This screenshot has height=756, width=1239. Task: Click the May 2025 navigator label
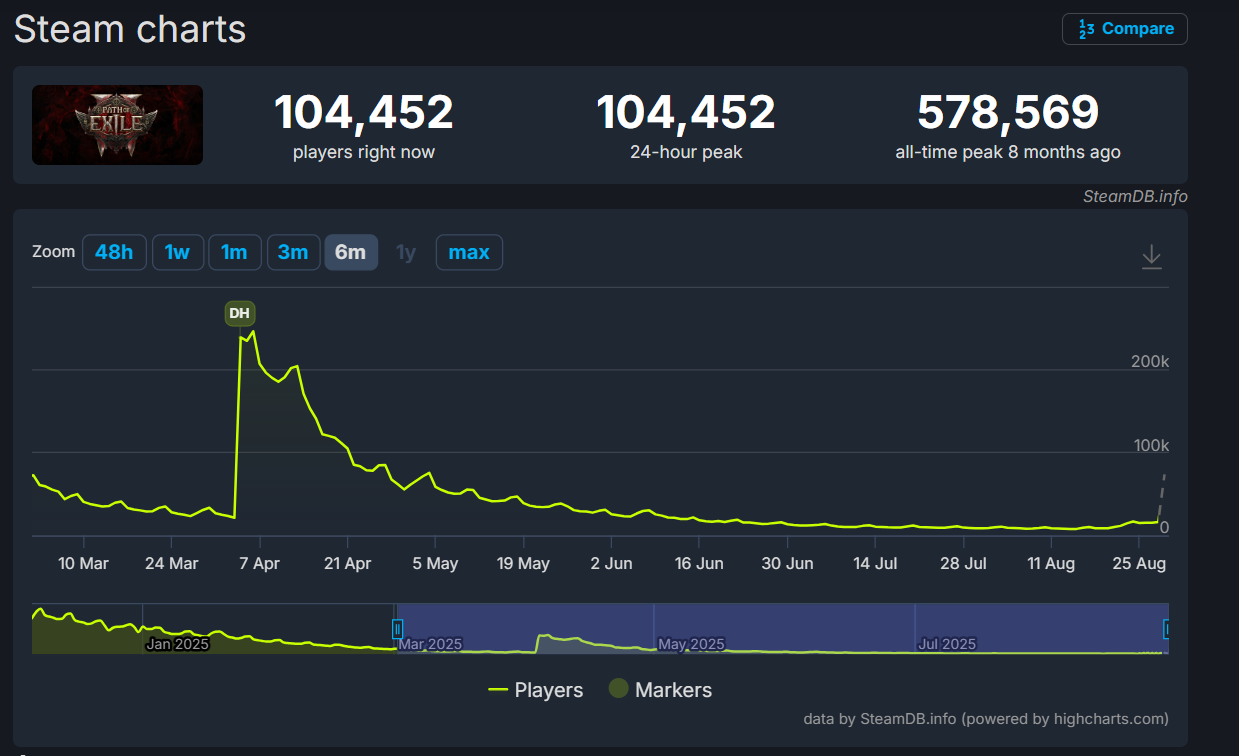[692, 644]
